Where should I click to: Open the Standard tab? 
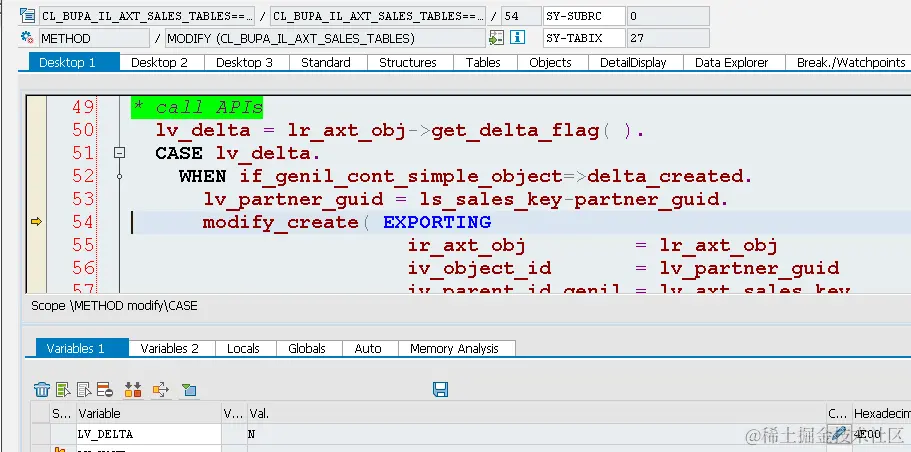[326, 62]
